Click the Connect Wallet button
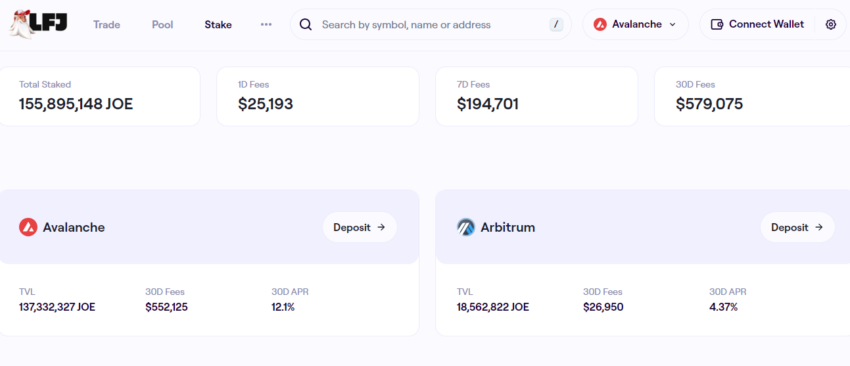The image size is (850, 366). tap(757, 24)
